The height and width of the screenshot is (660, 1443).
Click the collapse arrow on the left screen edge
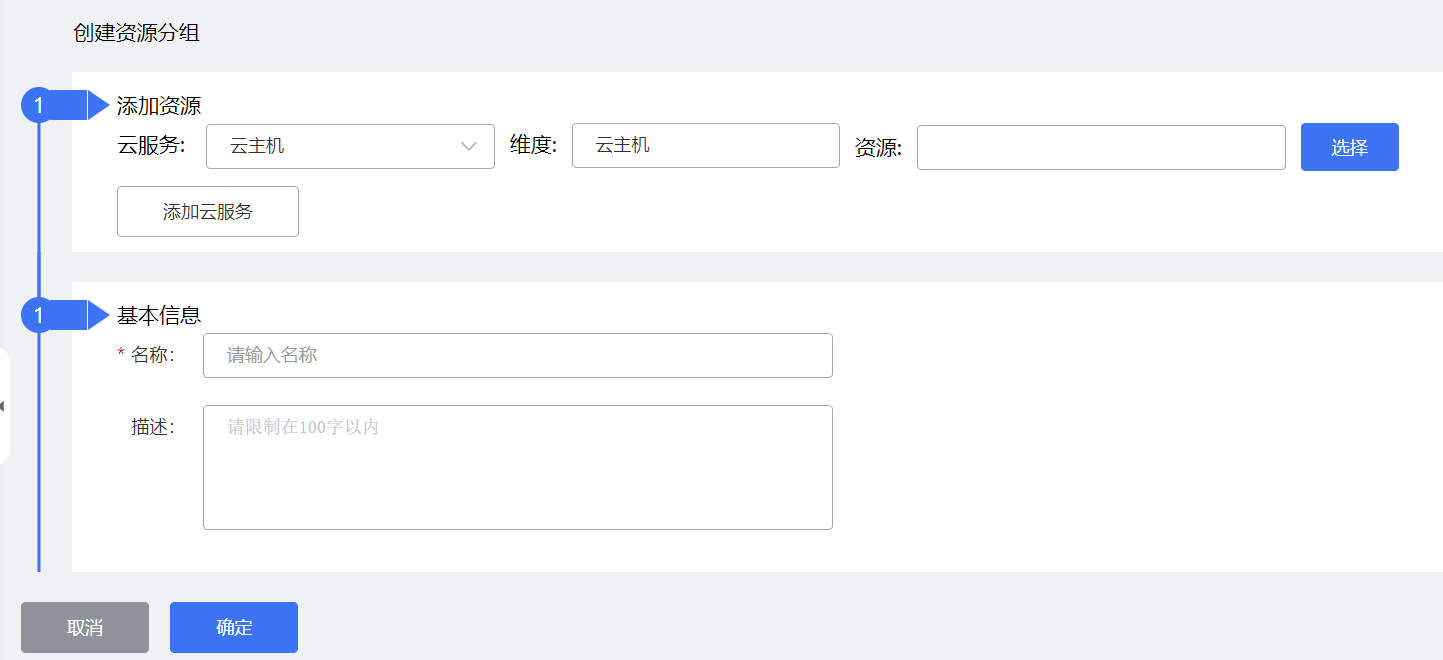click(x=4, y=404)
